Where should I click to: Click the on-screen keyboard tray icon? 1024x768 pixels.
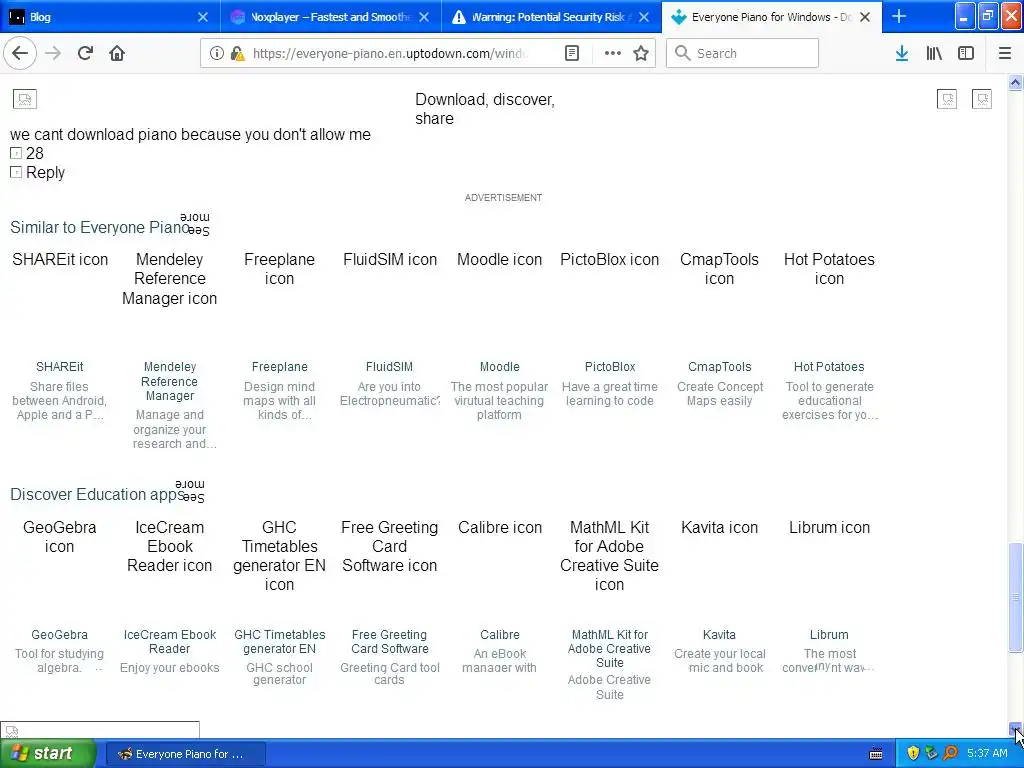876,754
